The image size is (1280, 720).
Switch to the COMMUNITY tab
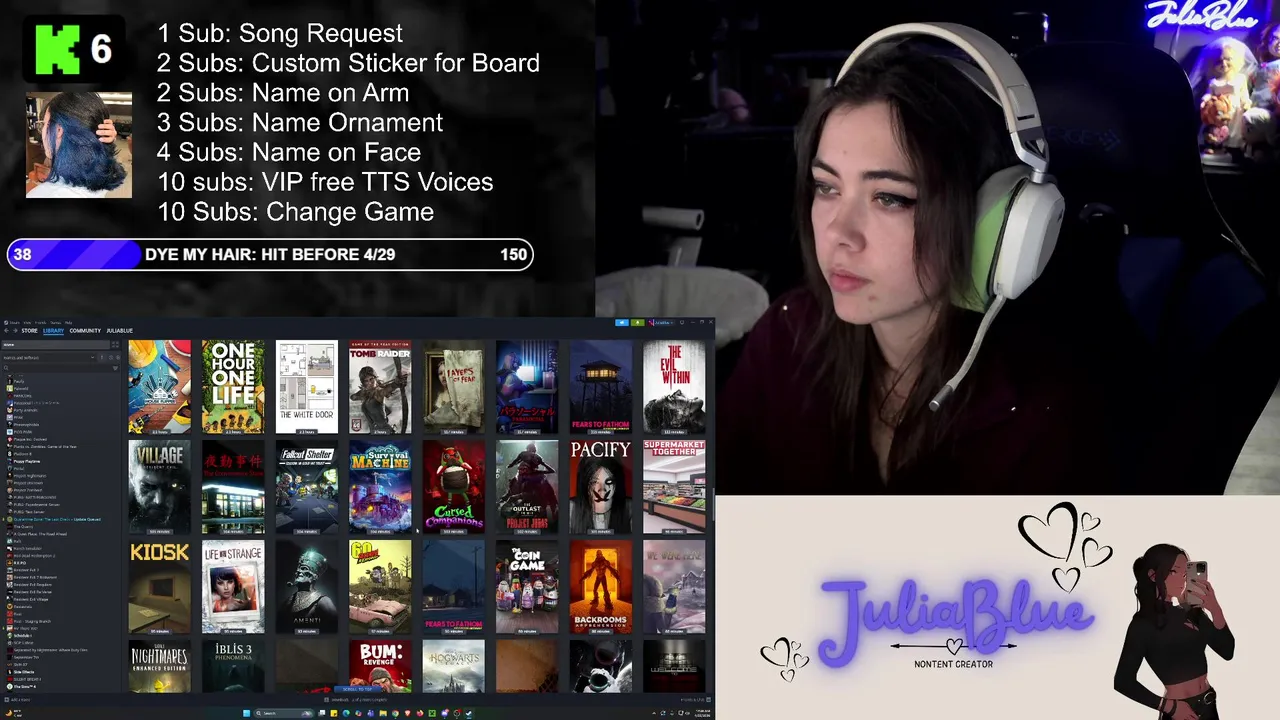85,331
